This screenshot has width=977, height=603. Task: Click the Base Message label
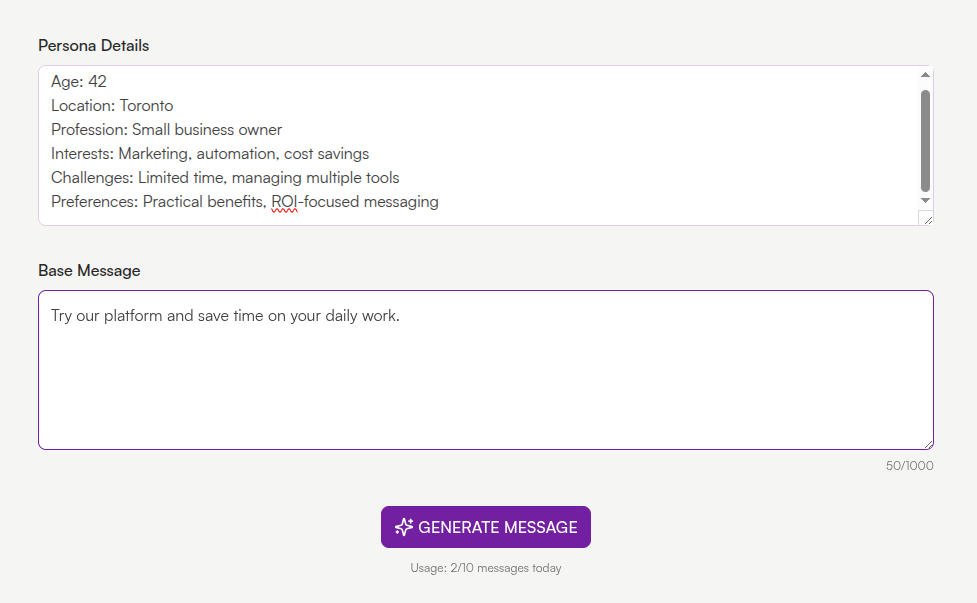(90, 270)
